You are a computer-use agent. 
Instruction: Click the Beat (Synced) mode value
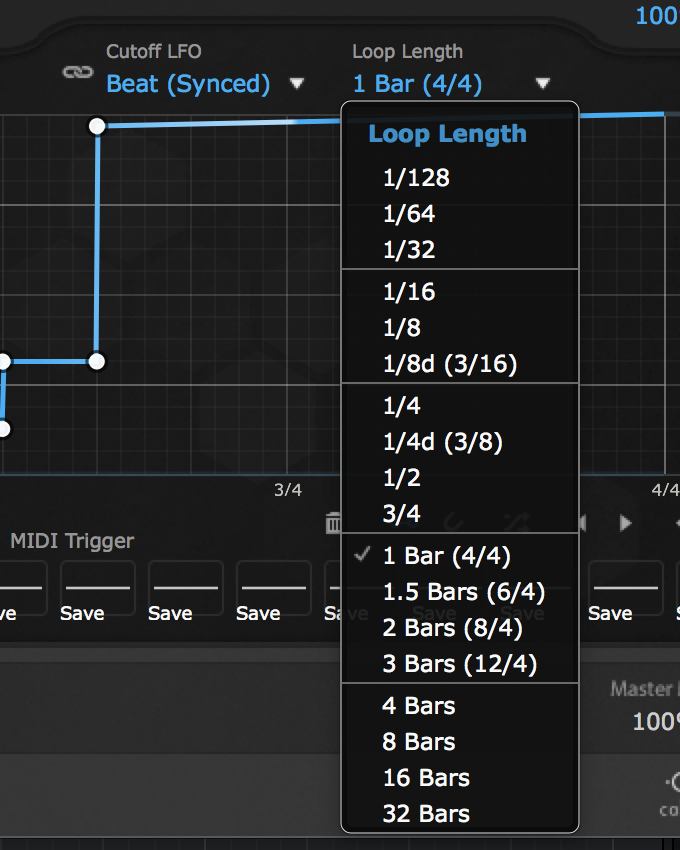[188, 84]
